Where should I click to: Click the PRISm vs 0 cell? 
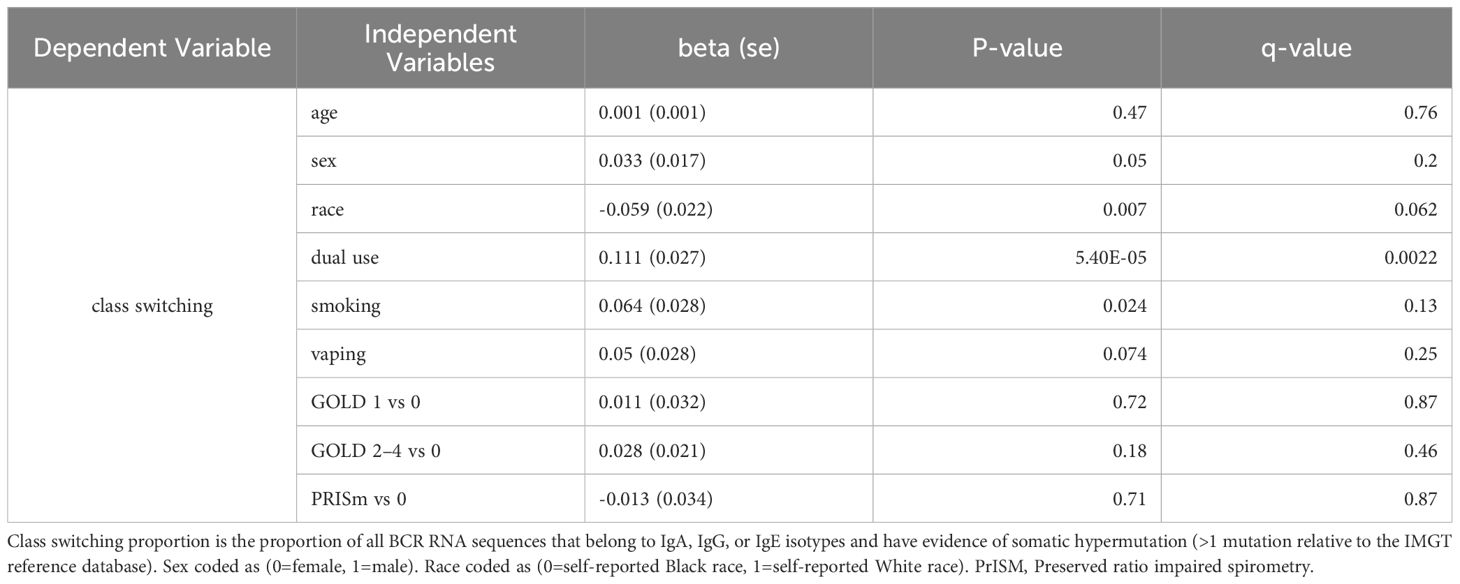(x=441, y=497)
